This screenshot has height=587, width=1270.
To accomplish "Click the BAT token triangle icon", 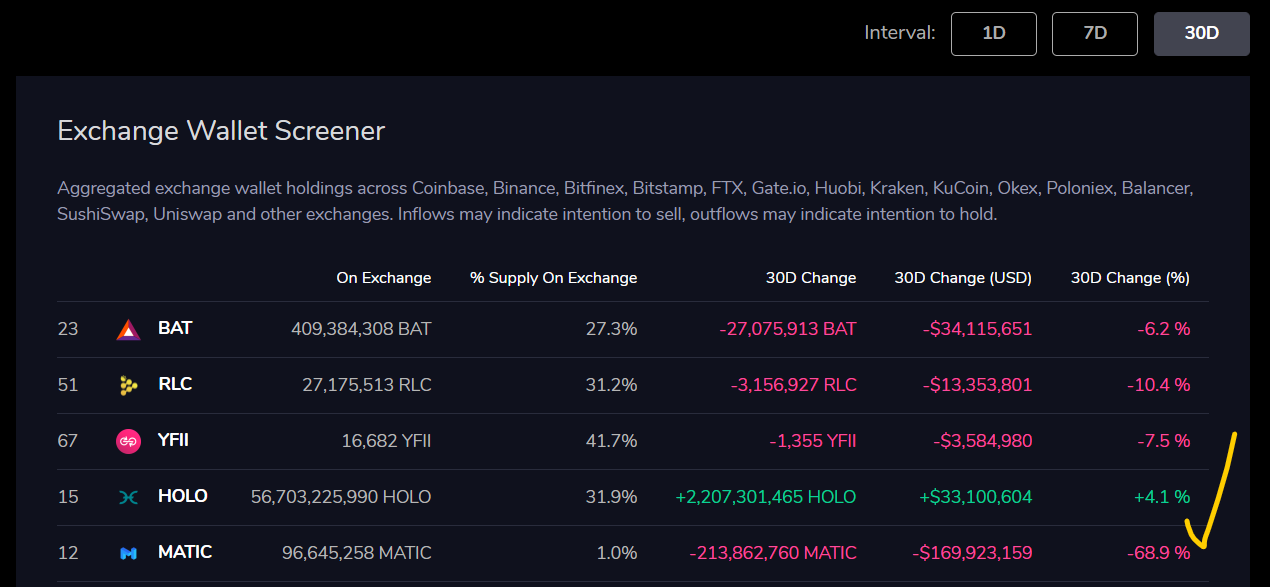I will 128,329.
